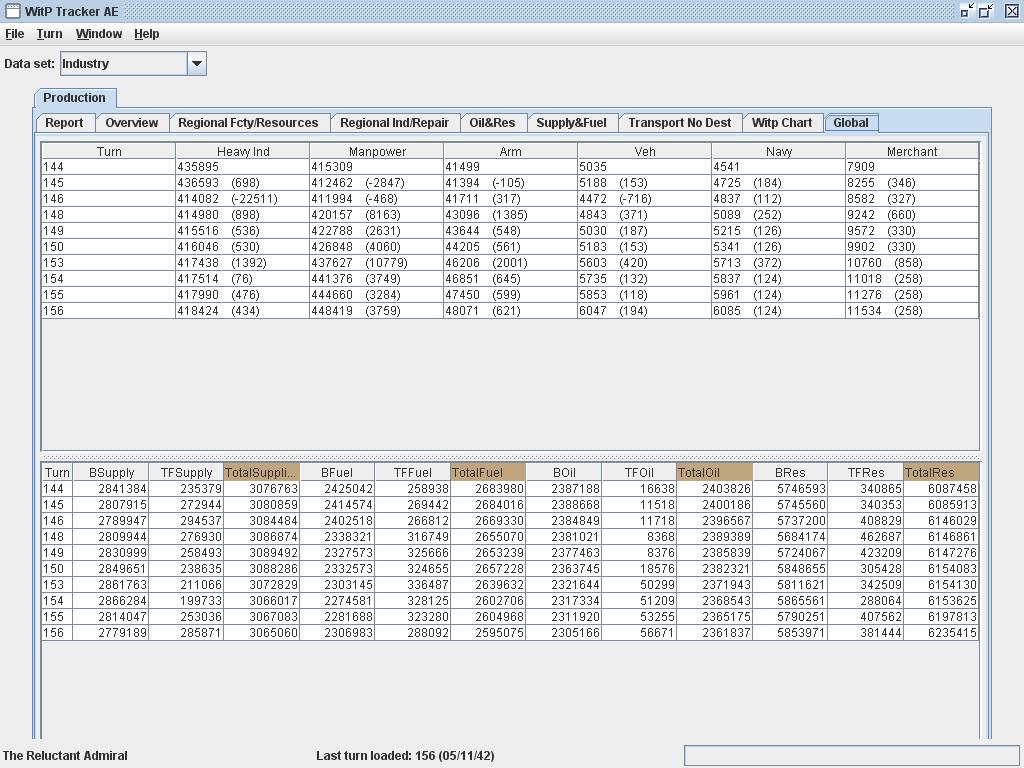Viewport: 1024px width, 768px height.
Task: Click The Reluctant Admiral status text
Action: pyautogui.click(x=65, y=756)
